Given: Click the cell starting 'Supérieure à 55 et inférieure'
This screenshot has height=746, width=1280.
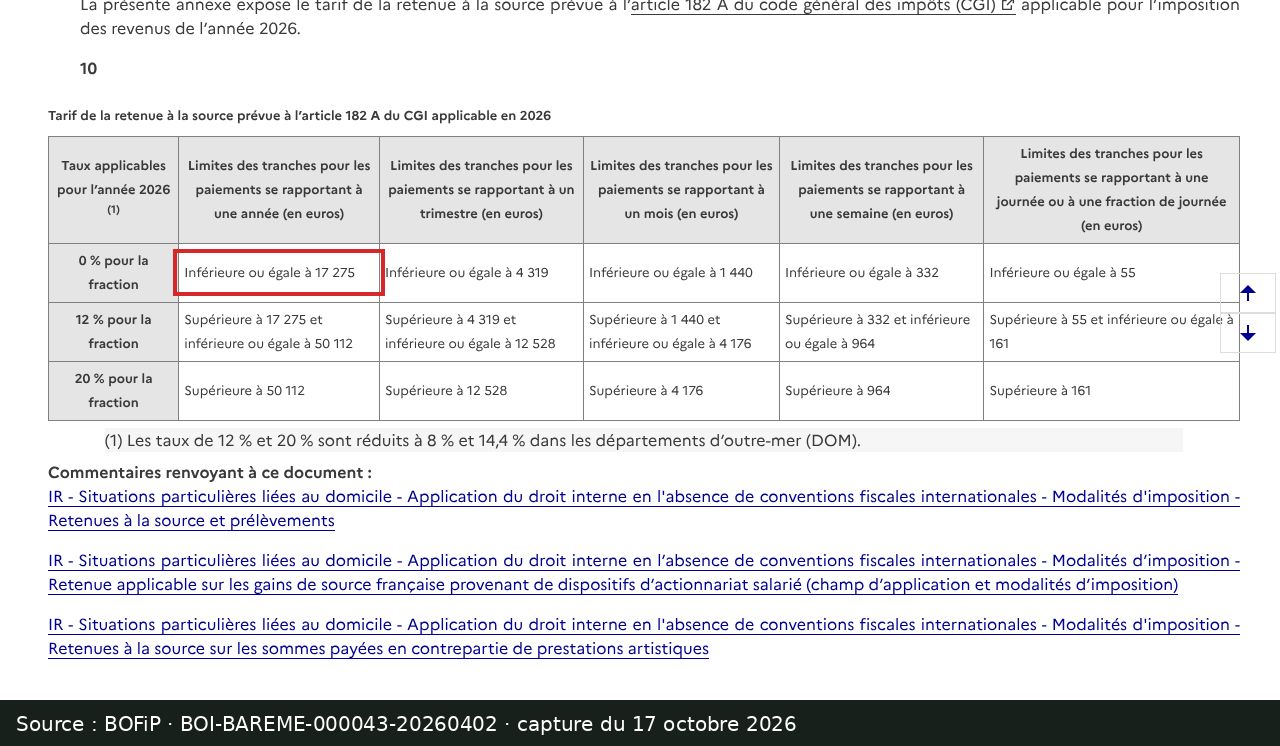Looking at the screenshot, I should pyautogui.click(x=1111, y=332).
